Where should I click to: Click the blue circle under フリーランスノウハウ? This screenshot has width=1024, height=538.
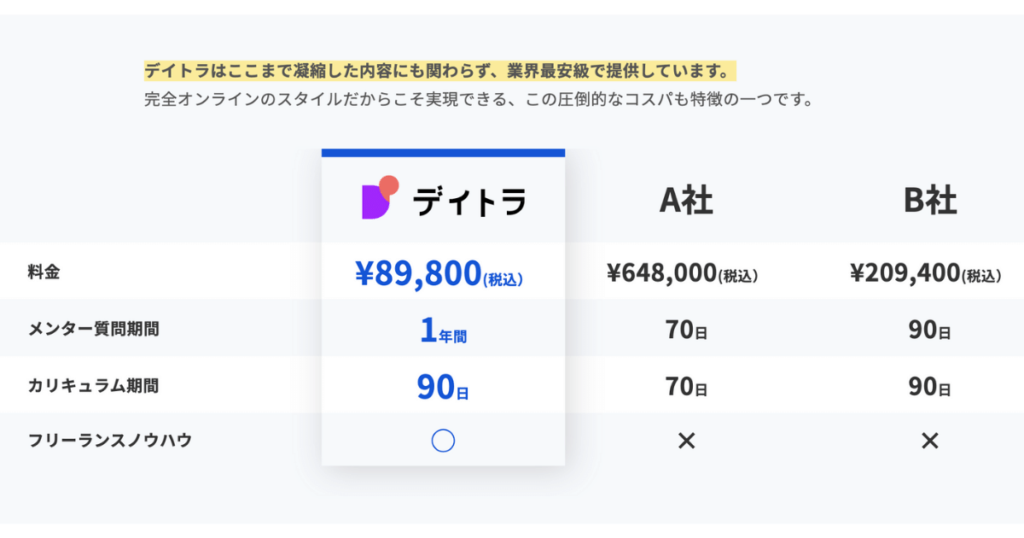pos(443,441)
